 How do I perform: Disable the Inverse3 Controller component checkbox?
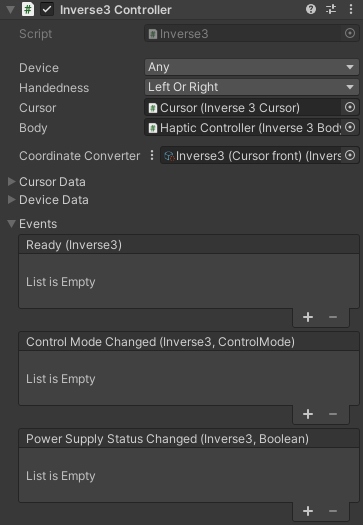point(47,9)
